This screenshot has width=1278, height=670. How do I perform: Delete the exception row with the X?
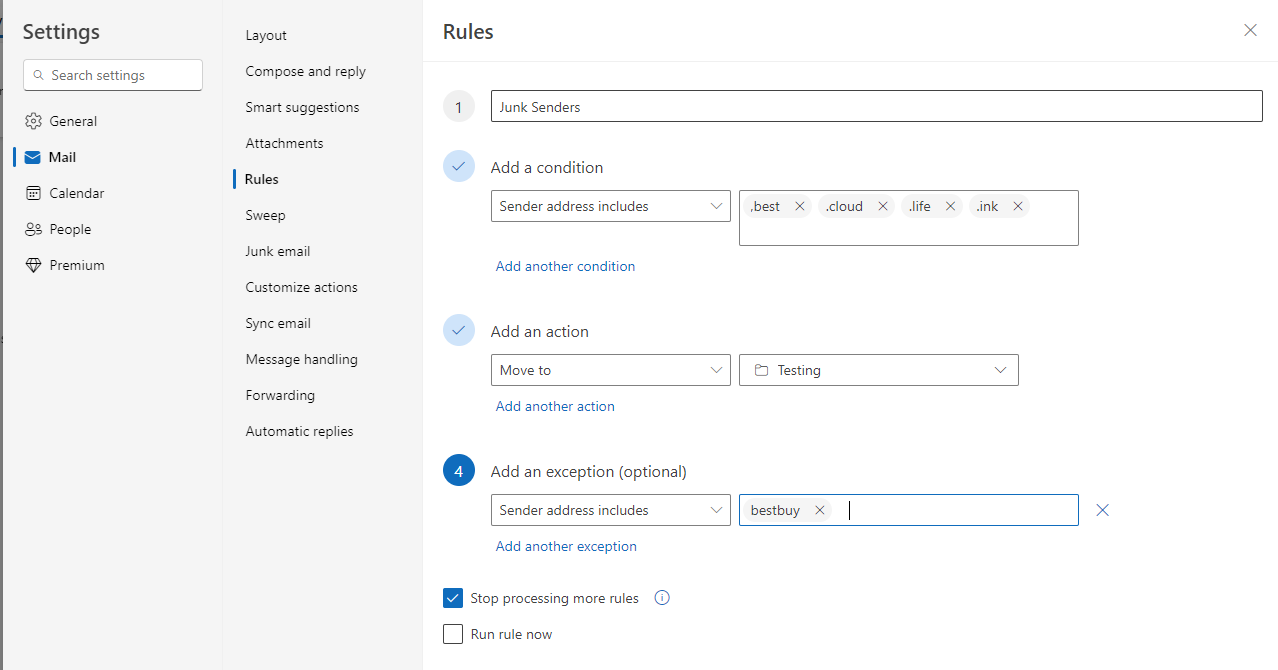[x=1102, y=510]
